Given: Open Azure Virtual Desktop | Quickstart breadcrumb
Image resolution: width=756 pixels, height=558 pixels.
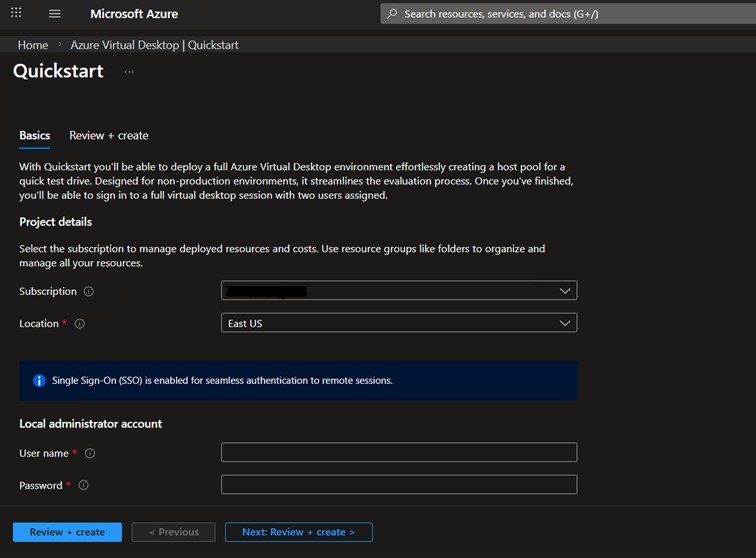Looking at the screenshot, I should point(154,45).
